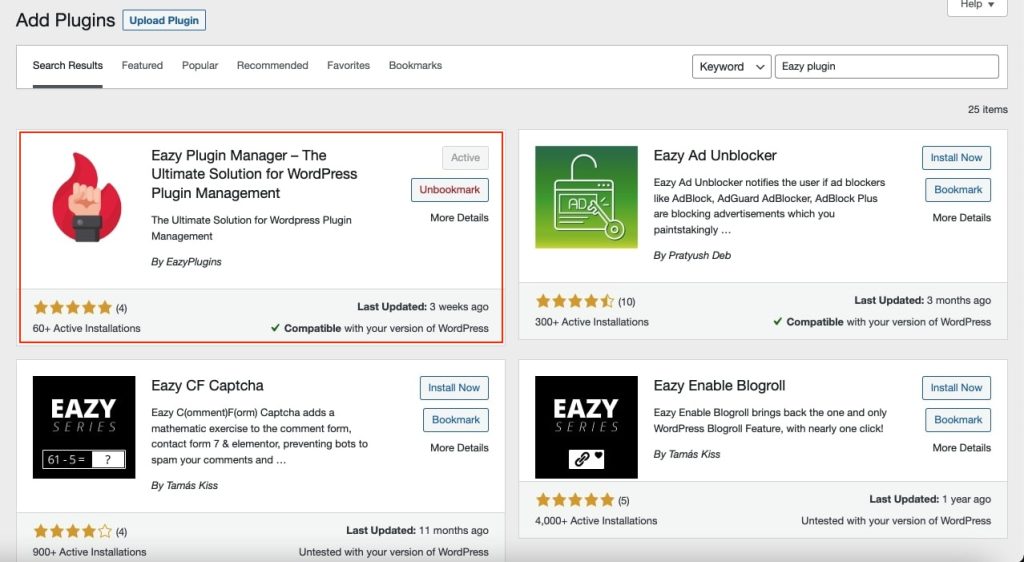The width and height of the screenshot is (1024, 562).
Task: Click the star rating of Eazy CF Captcha
Action: tap(72, 531)
